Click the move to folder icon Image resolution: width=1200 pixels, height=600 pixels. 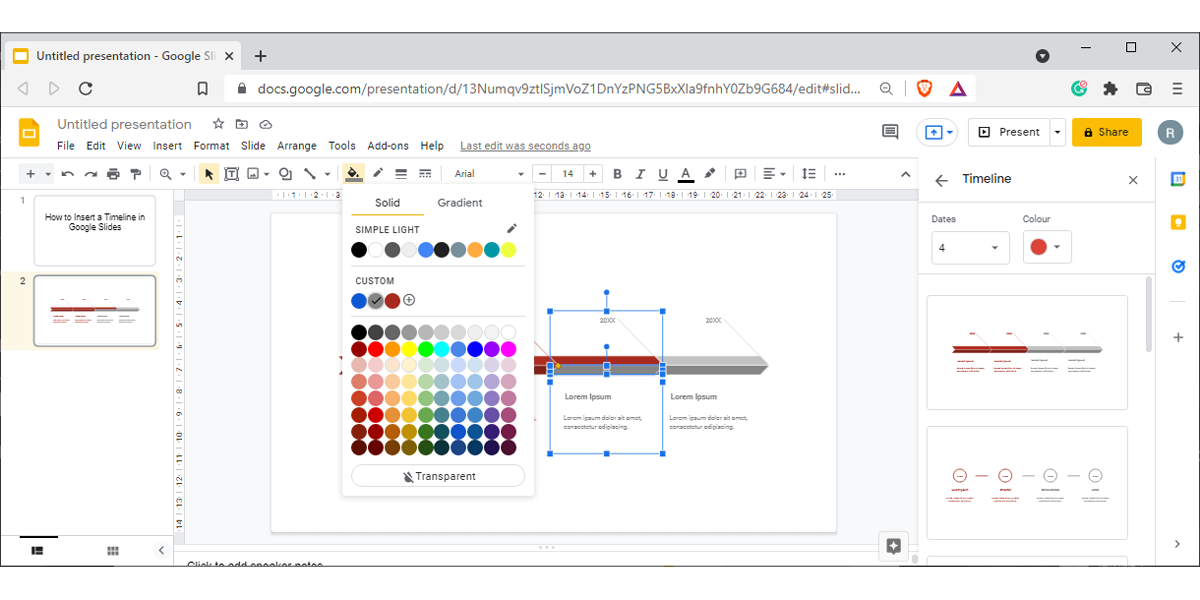pos(242,124)
